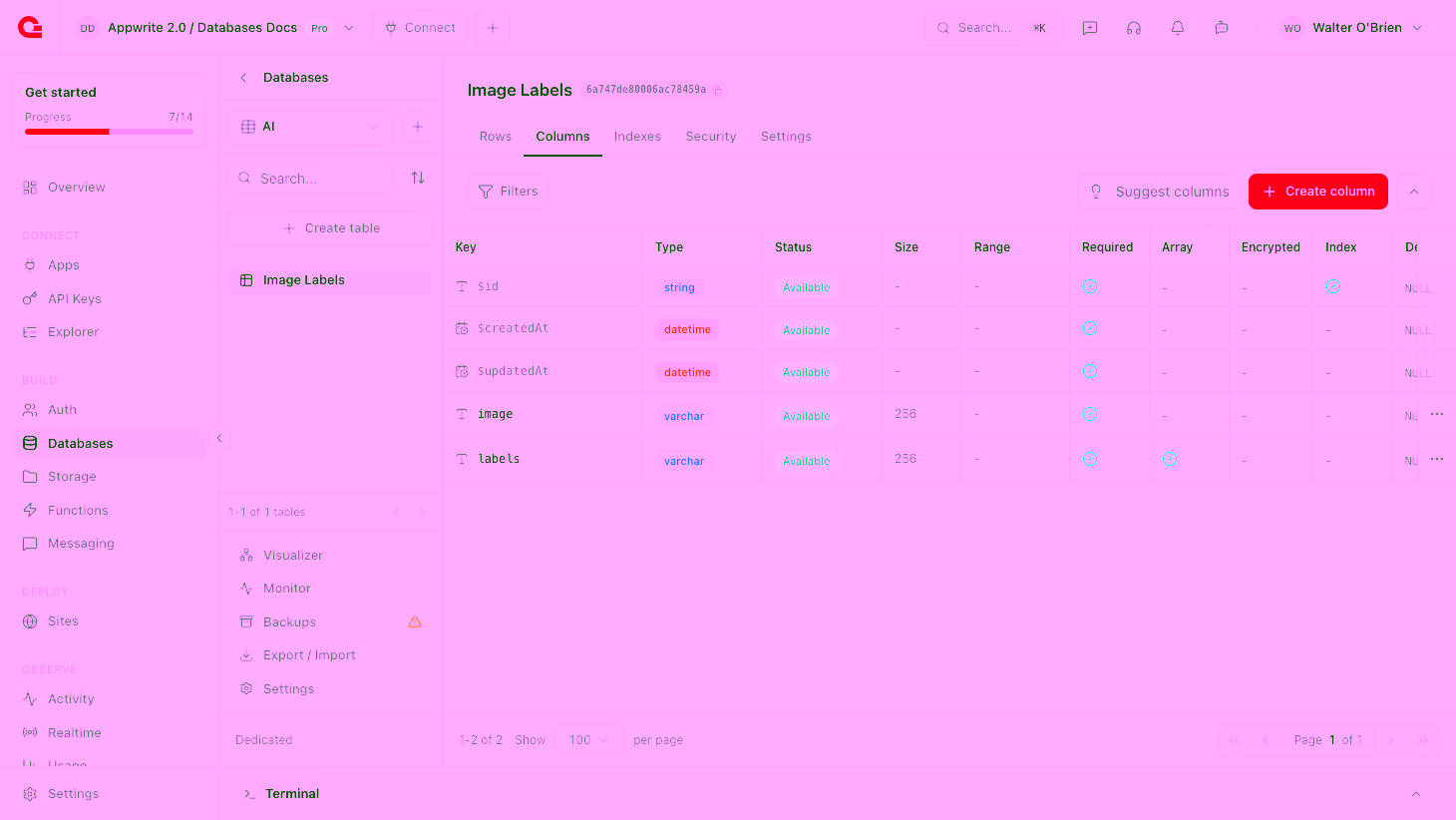Screen dimensions: 1456x820
Task: Click the Connect button
Action: [420, 28]
